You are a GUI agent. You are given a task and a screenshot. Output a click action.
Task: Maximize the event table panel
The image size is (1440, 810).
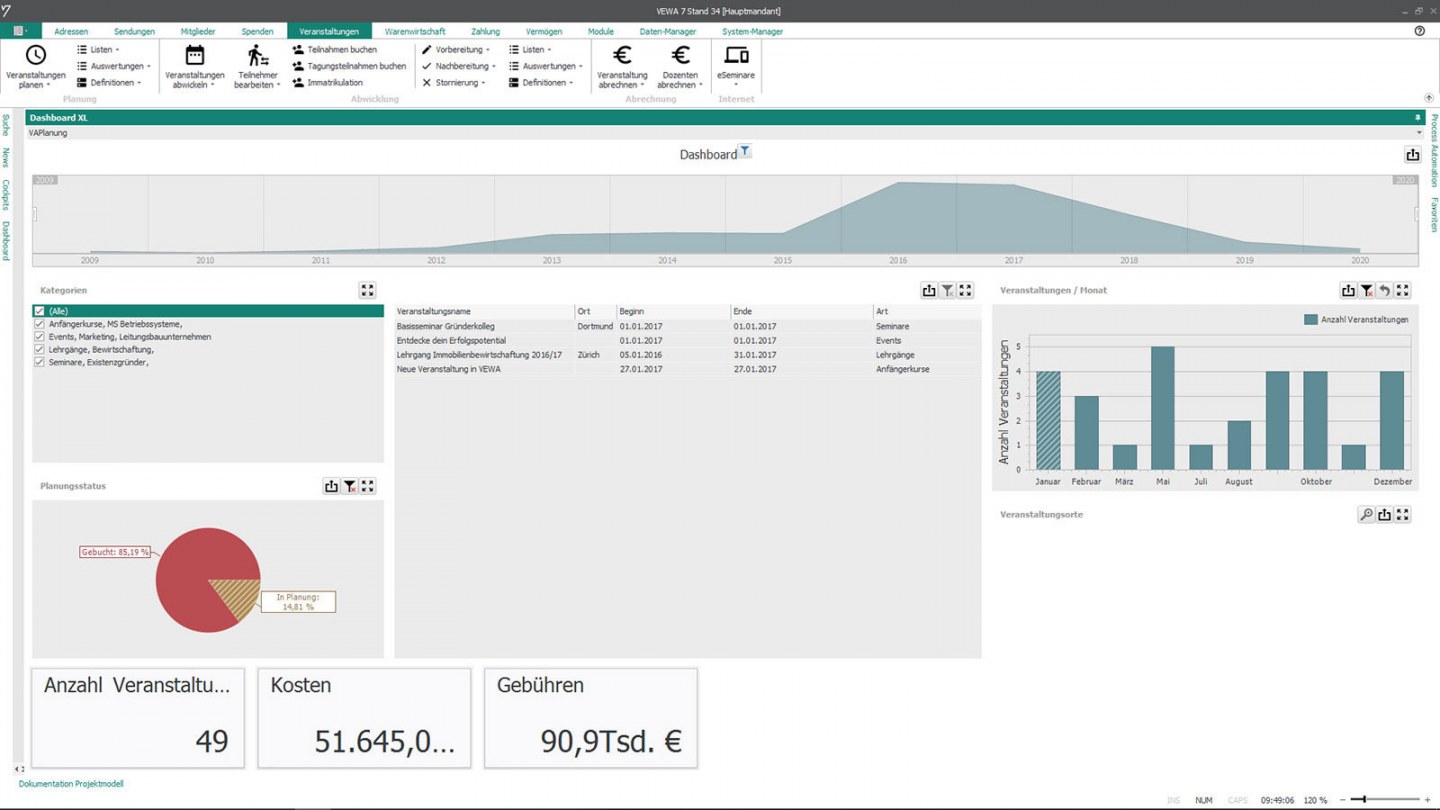(965, 290)
